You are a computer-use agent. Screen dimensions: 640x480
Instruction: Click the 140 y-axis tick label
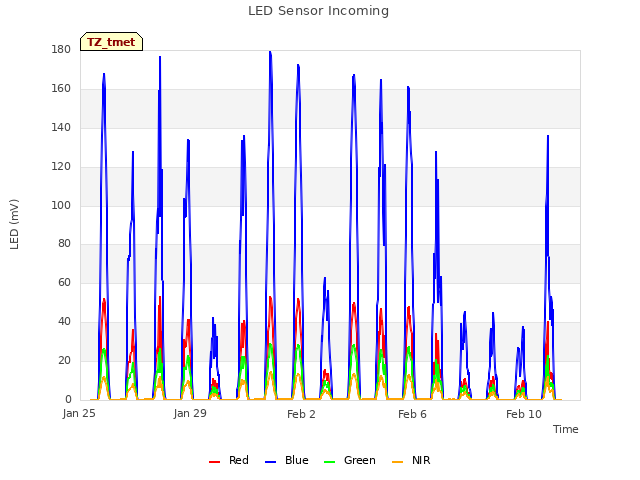61,127
